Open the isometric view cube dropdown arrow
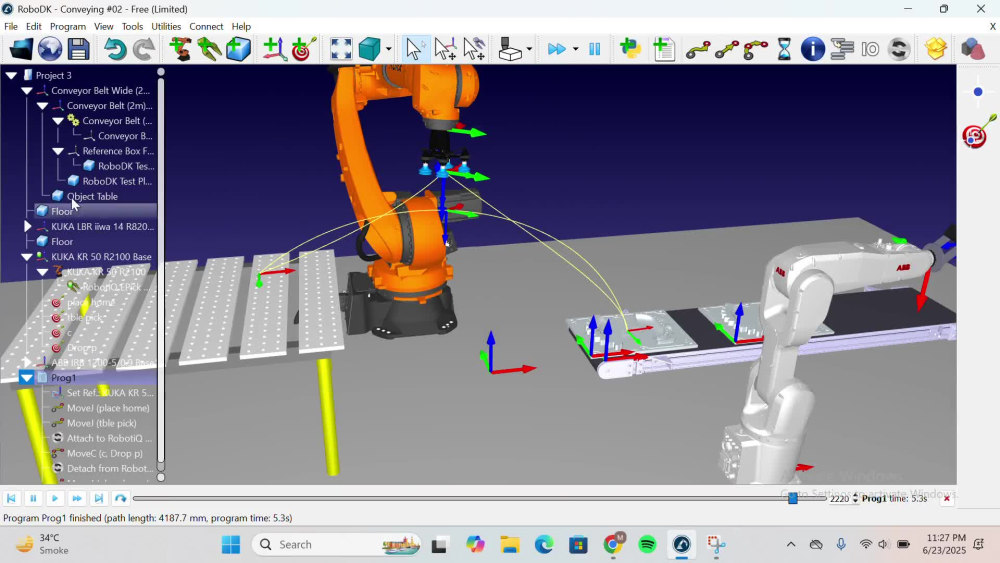The image size is (1000, 563). (388, 49)
